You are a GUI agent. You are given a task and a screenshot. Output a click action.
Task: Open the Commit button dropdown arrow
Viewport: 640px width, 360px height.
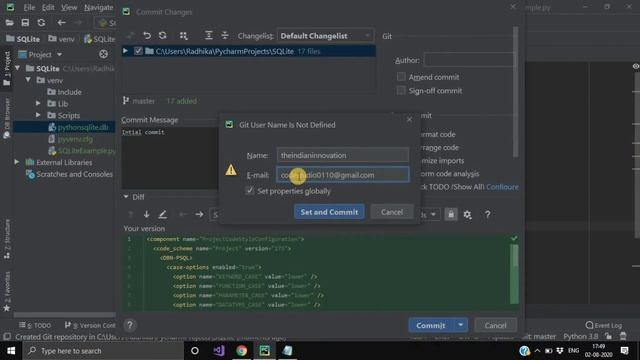tap(460, 325)
